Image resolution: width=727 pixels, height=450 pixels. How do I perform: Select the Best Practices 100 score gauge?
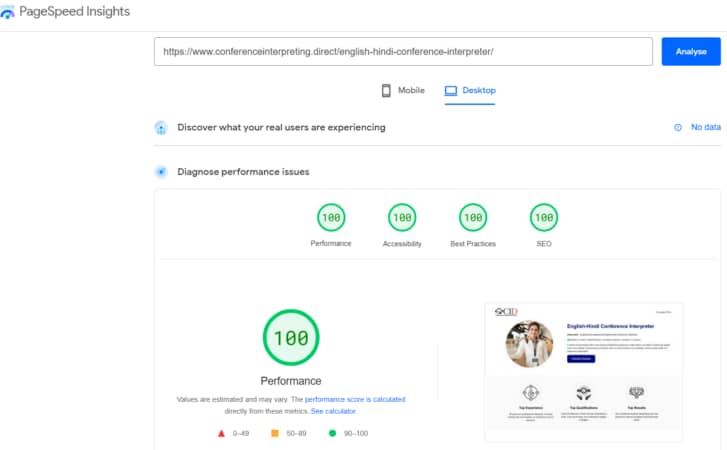(473, 217)
